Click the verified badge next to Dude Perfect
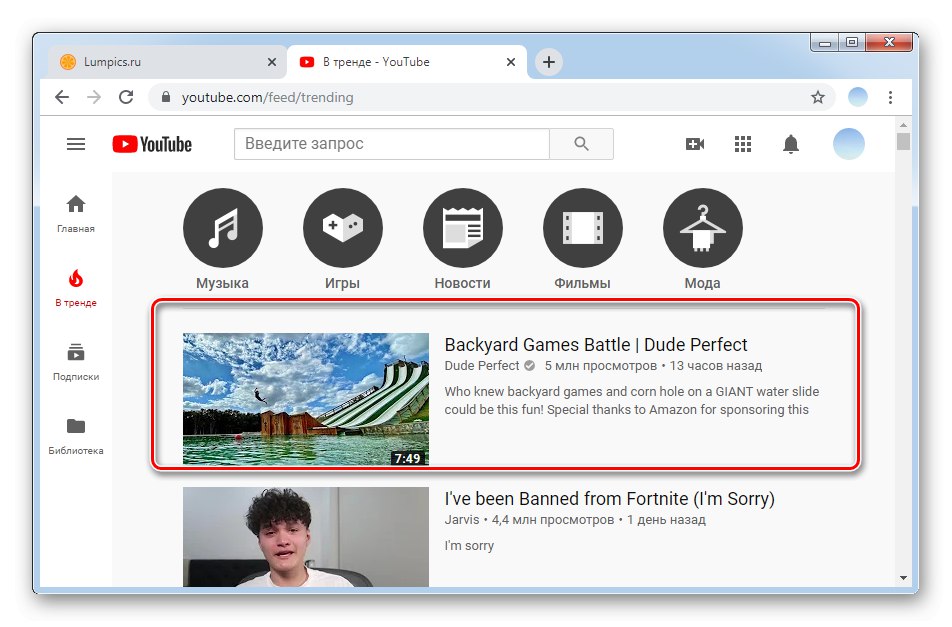This screenshot has height=627, width=952. pos(529,365)
